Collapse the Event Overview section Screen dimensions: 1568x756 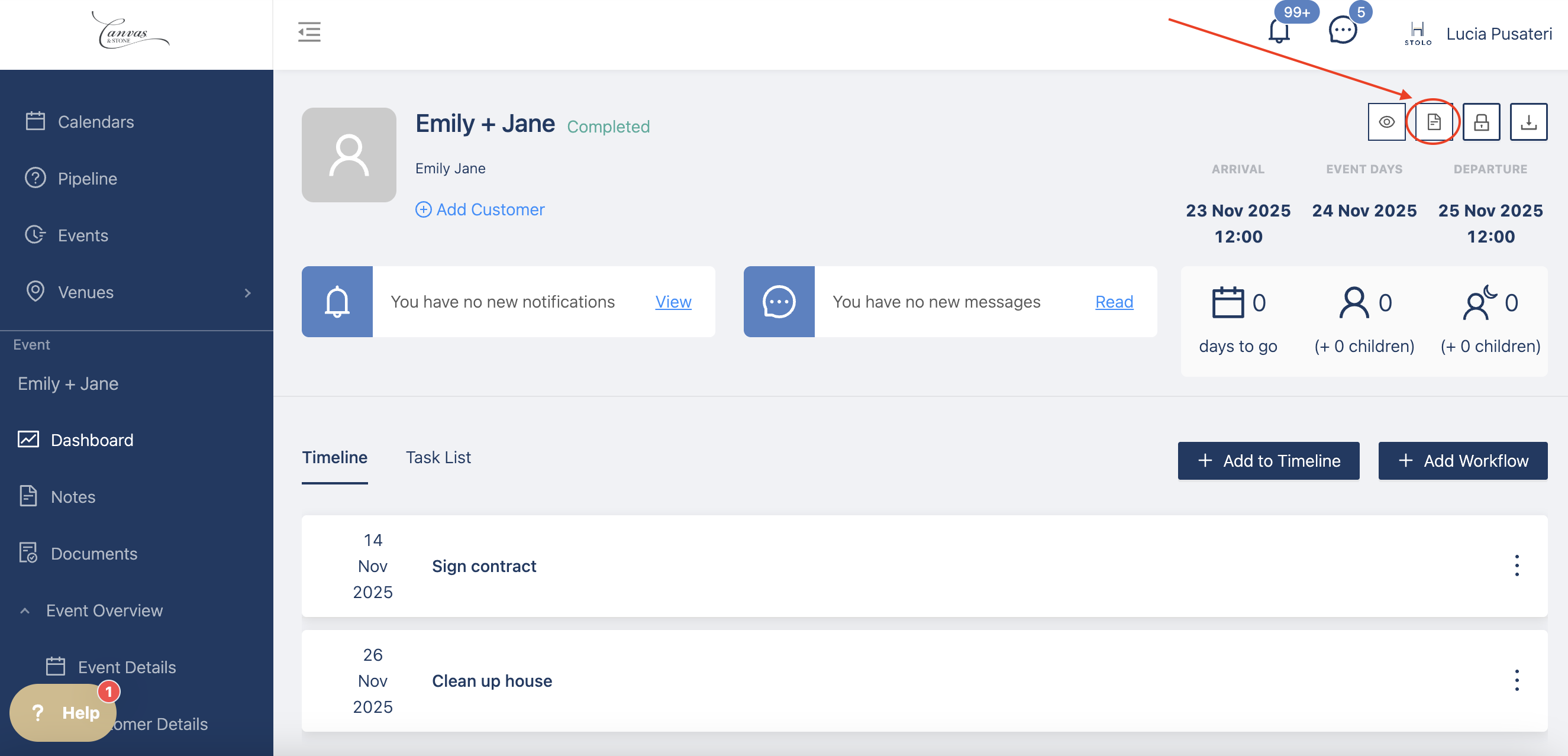[25, 610]
